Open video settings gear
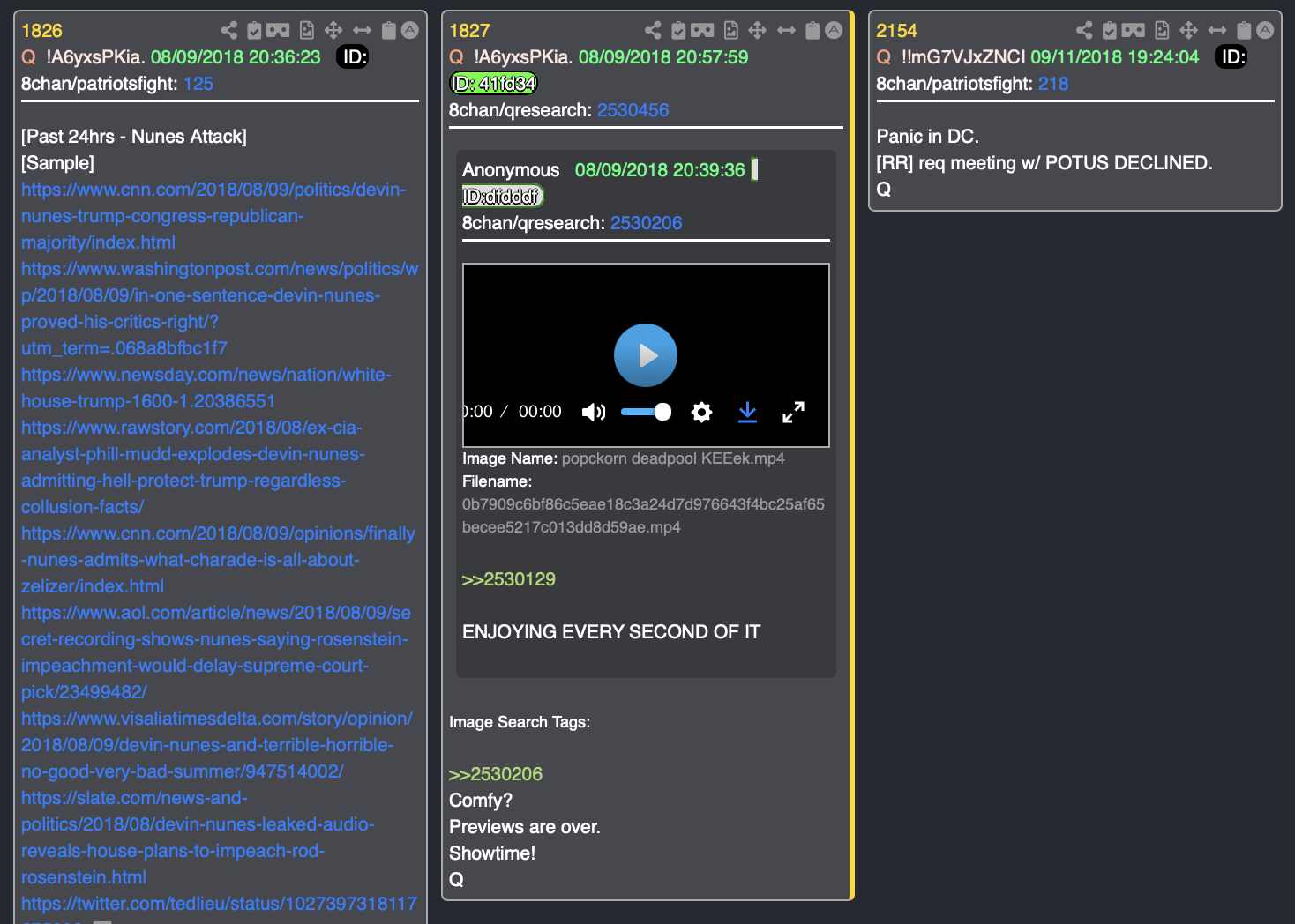The width and height of the screenshot is (1295, 924). 701,412
